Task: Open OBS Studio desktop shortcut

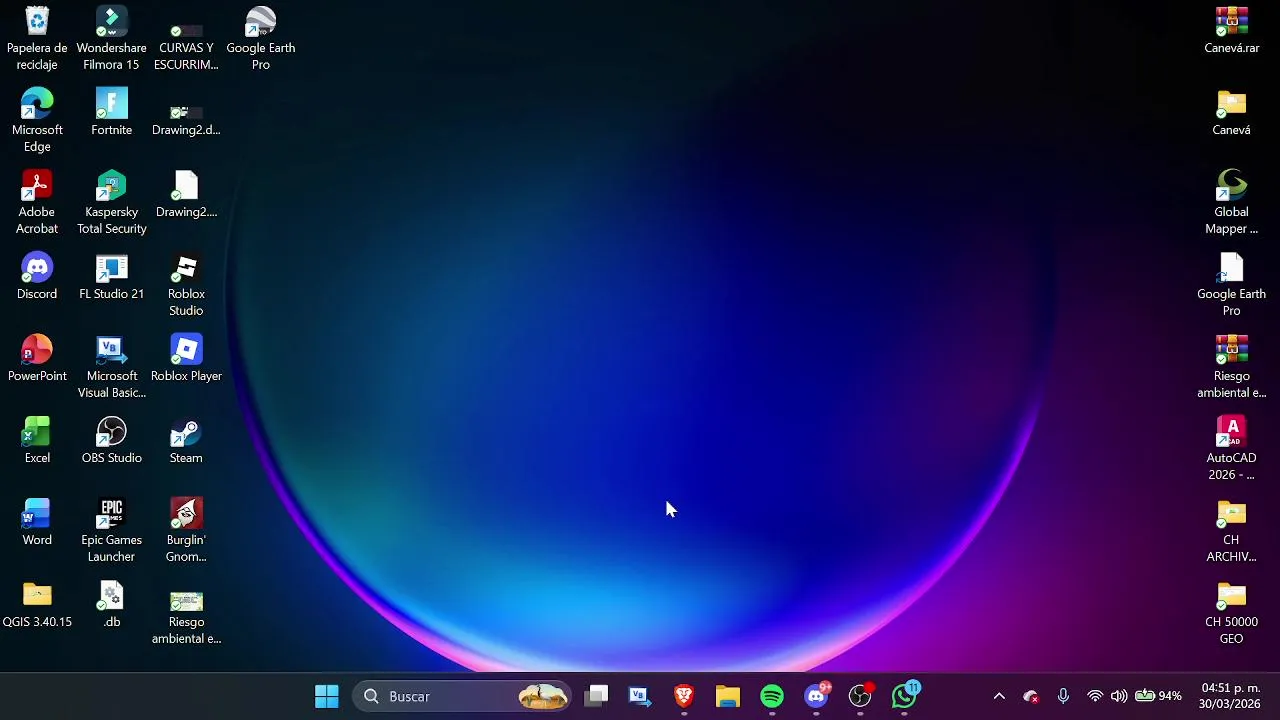Action: coord(111,440)
